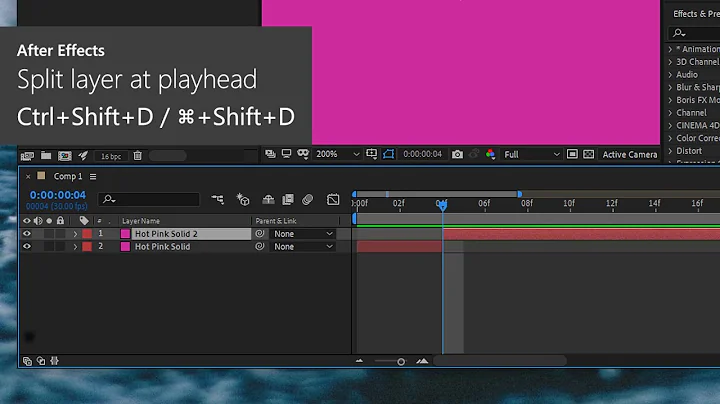Open Comp 1 panel menu icon
This screenshot has height=404, width=720.
(x=93, y=176)
